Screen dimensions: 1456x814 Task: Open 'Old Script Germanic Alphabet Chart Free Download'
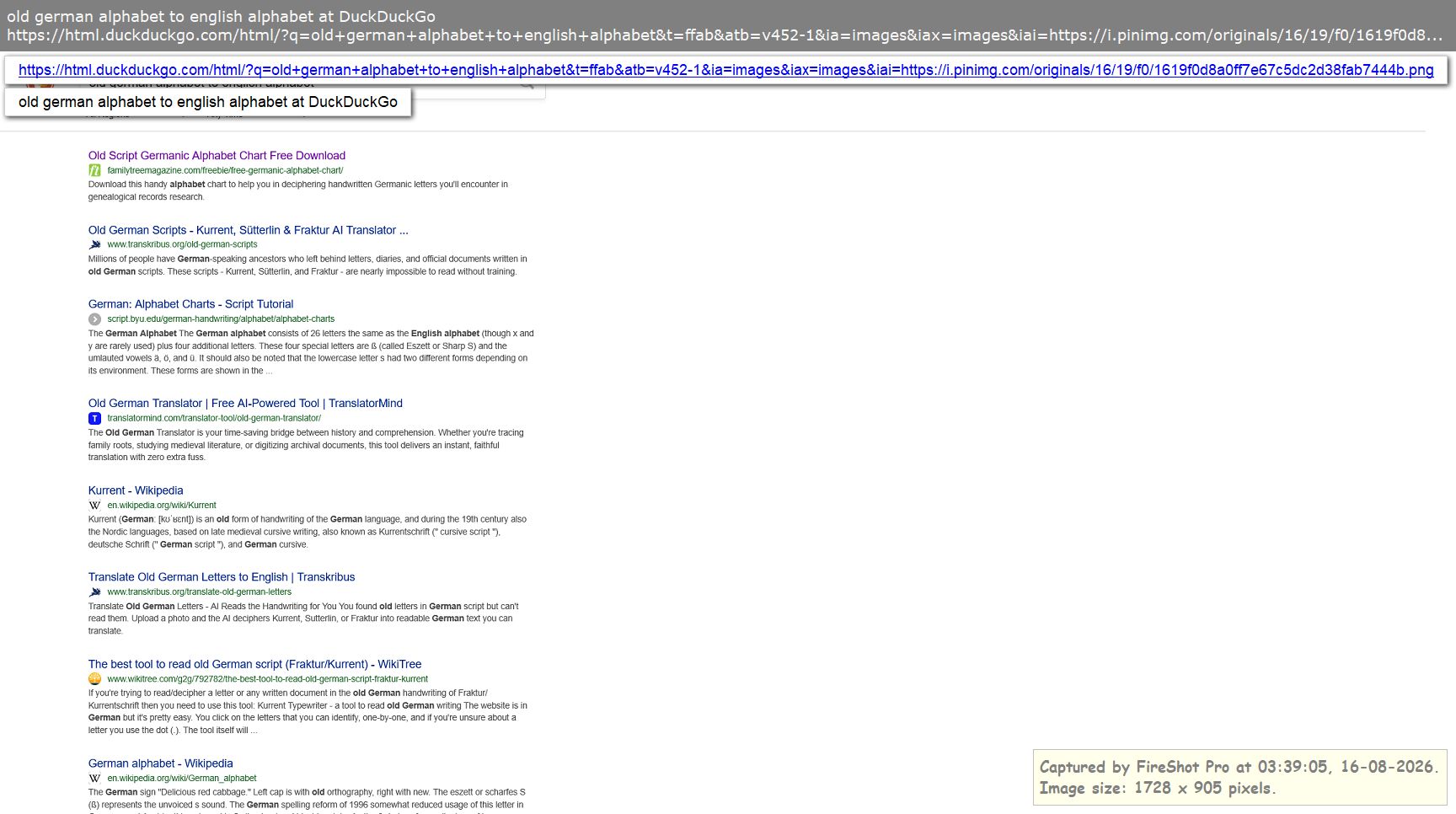tap(217, 155)
